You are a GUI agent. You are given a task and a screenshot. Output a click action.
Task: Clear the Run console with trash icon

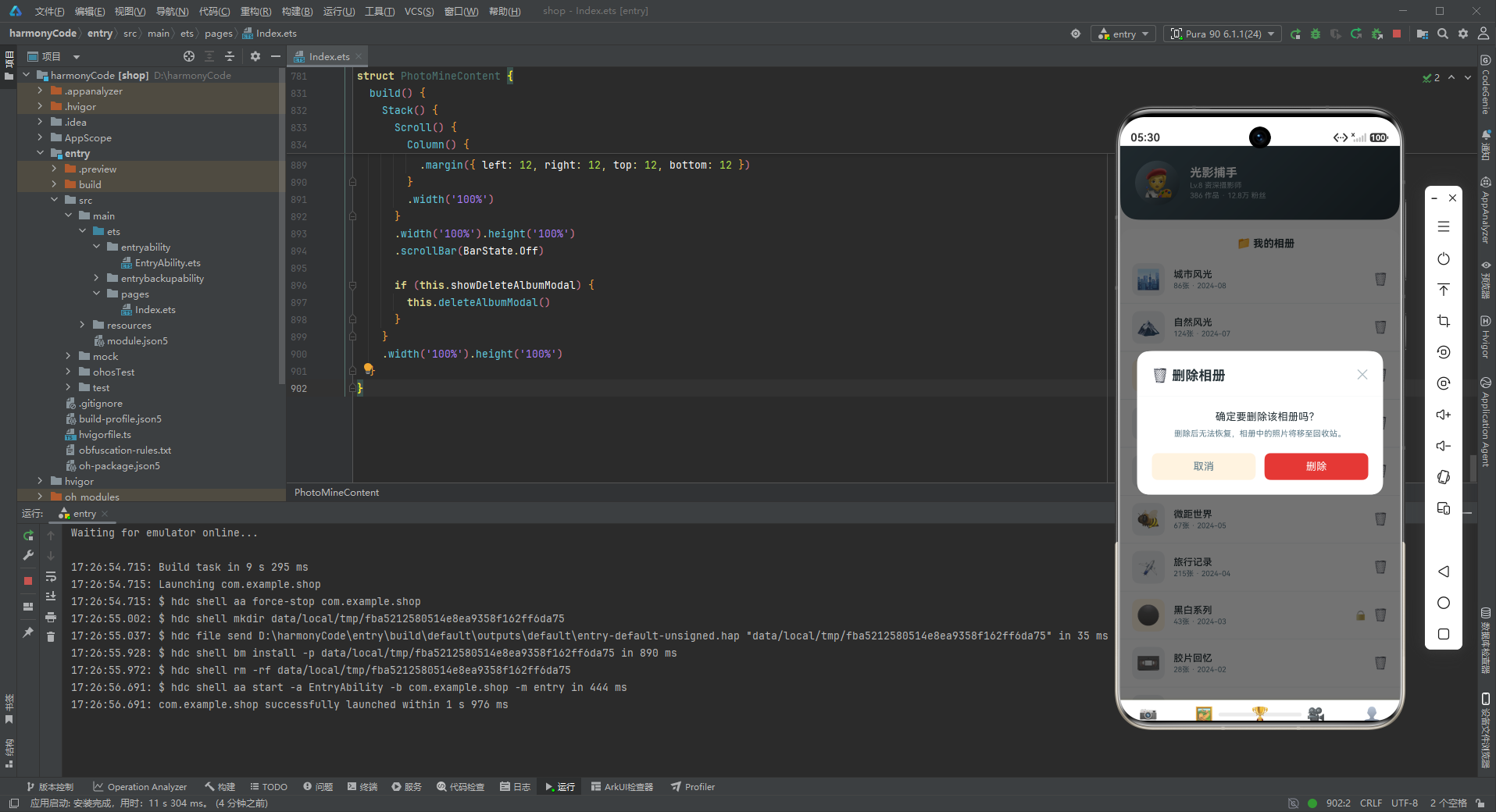51,637
